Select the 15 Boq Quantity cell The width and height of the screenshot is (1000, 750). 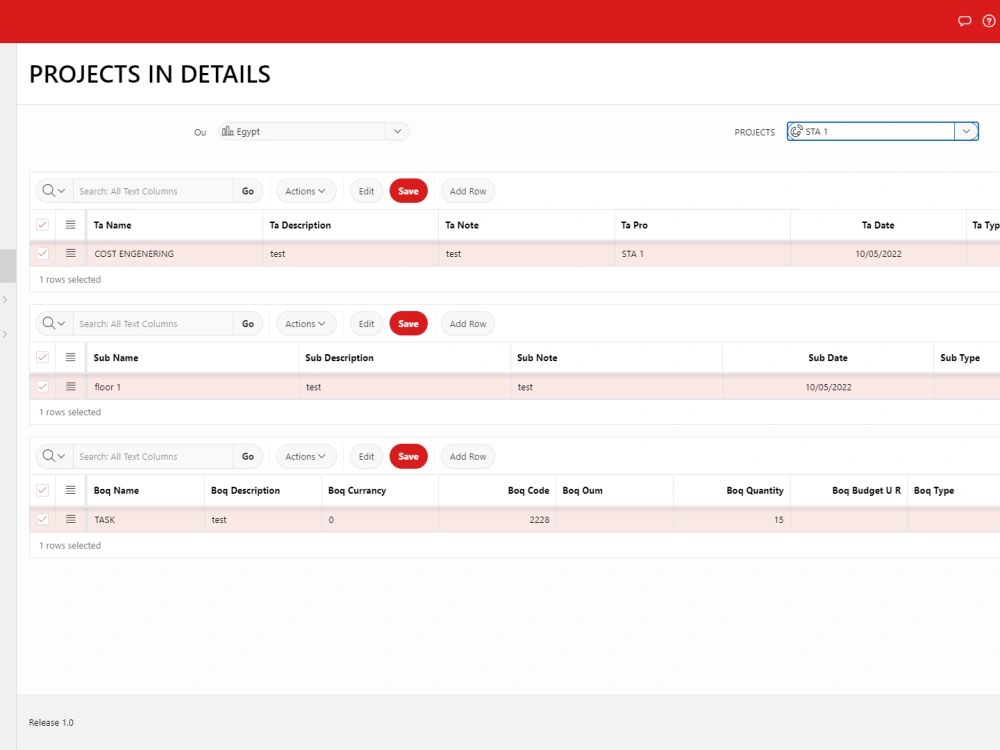732,520
